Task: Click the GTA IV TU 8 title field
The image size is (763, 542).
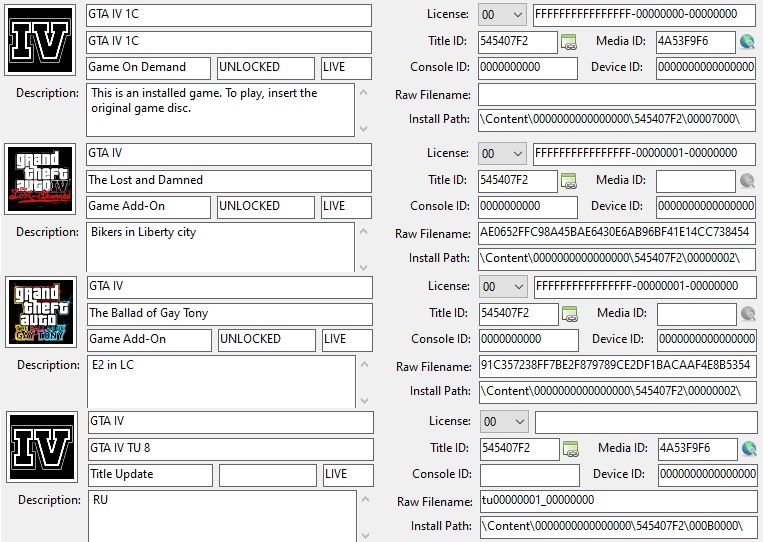Action: click(231, 449)
